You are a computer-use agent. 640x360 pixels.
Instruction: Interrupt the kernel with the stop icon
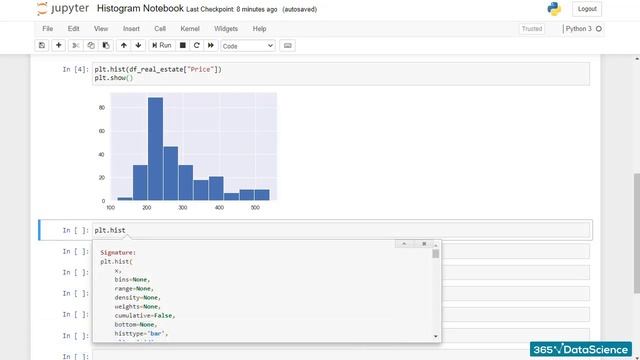182,45
